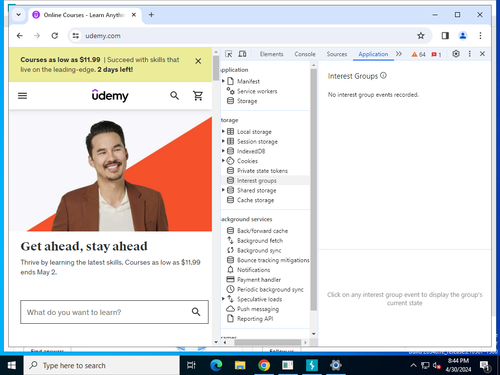View site information icon in address bar
Image resolution: width=500 pixels, height=375 pixels.
click(76, 36)
